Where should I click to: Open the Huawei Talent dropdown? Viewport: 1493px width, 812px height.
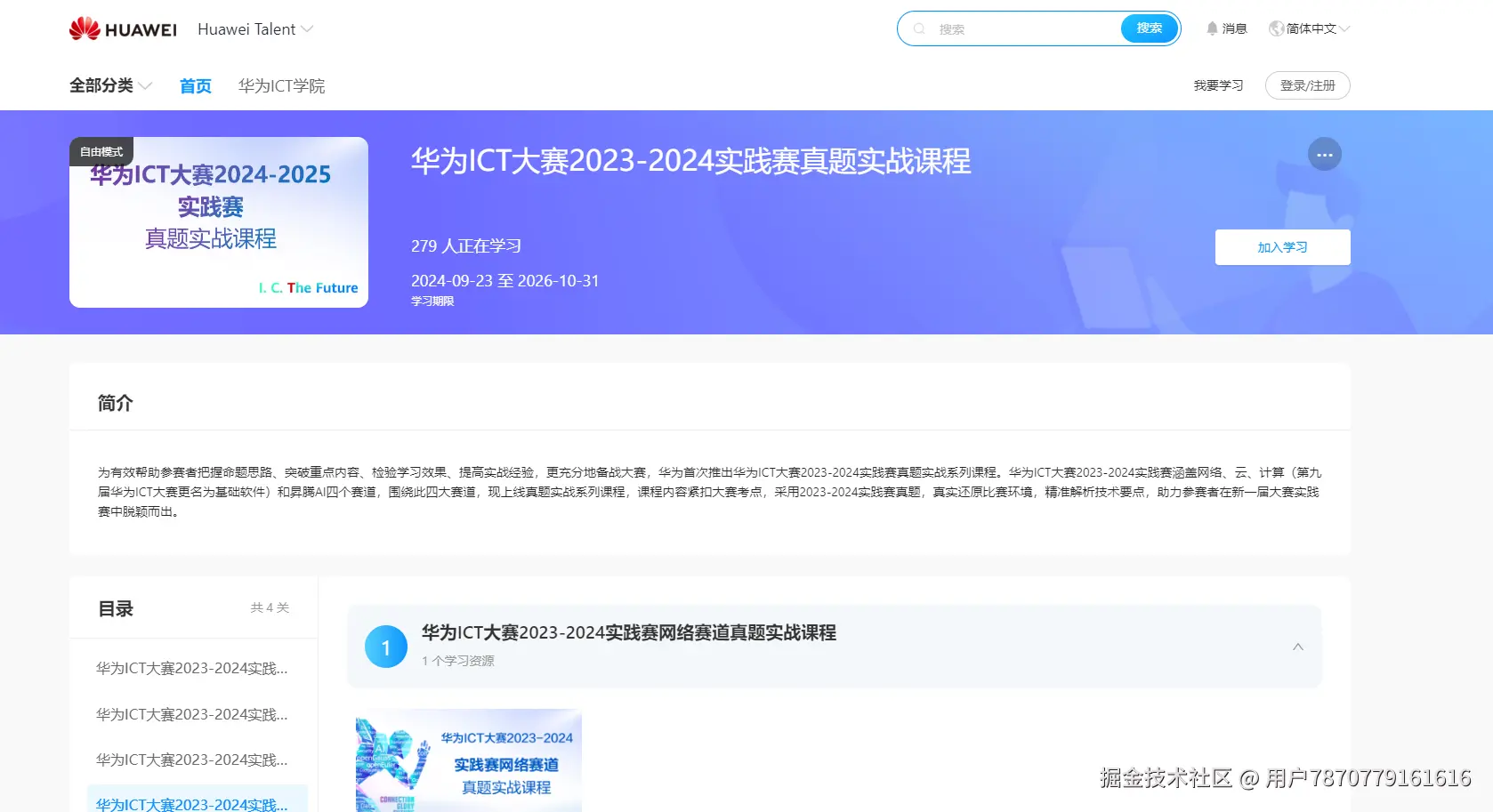point(255,29)
